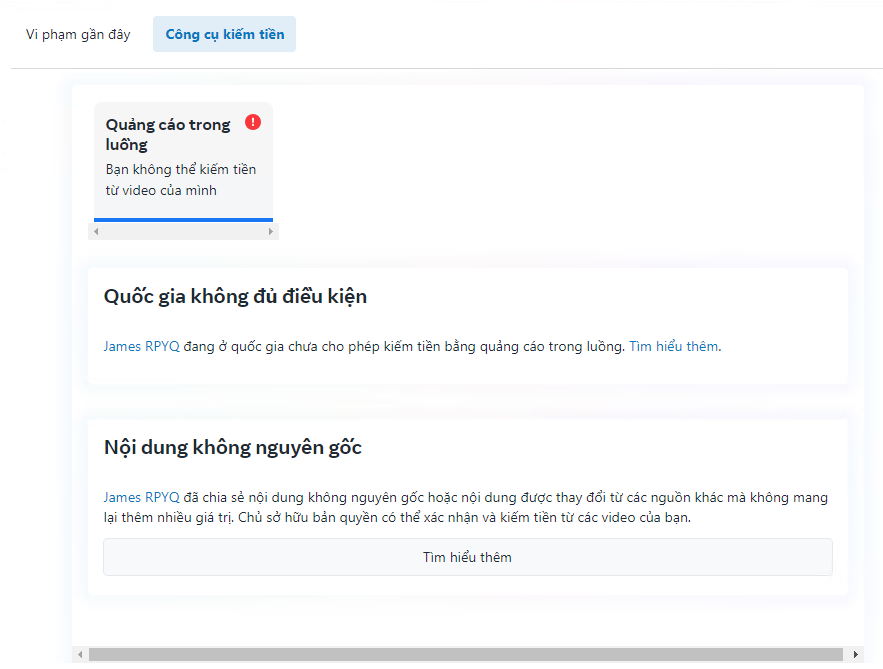Click the heading Quốc gia không đủ điều kiện
This screenshot has height=669, width=883.
pyautogui.click(x=235, y=296)
